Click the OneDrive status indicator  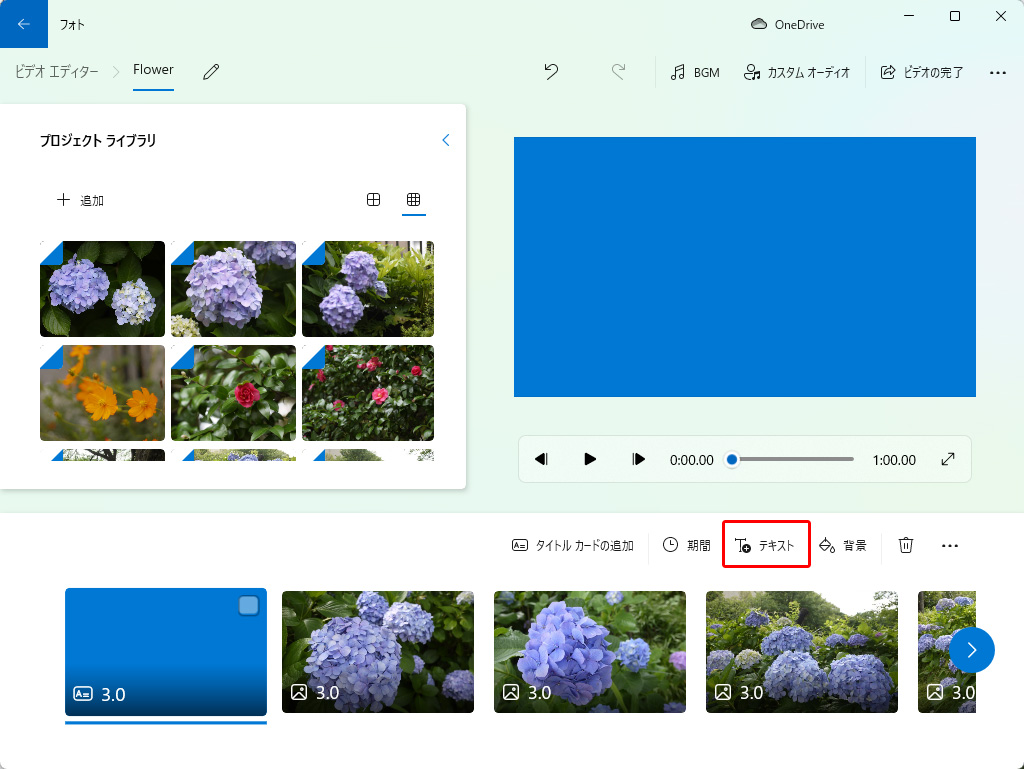[787, 25]
